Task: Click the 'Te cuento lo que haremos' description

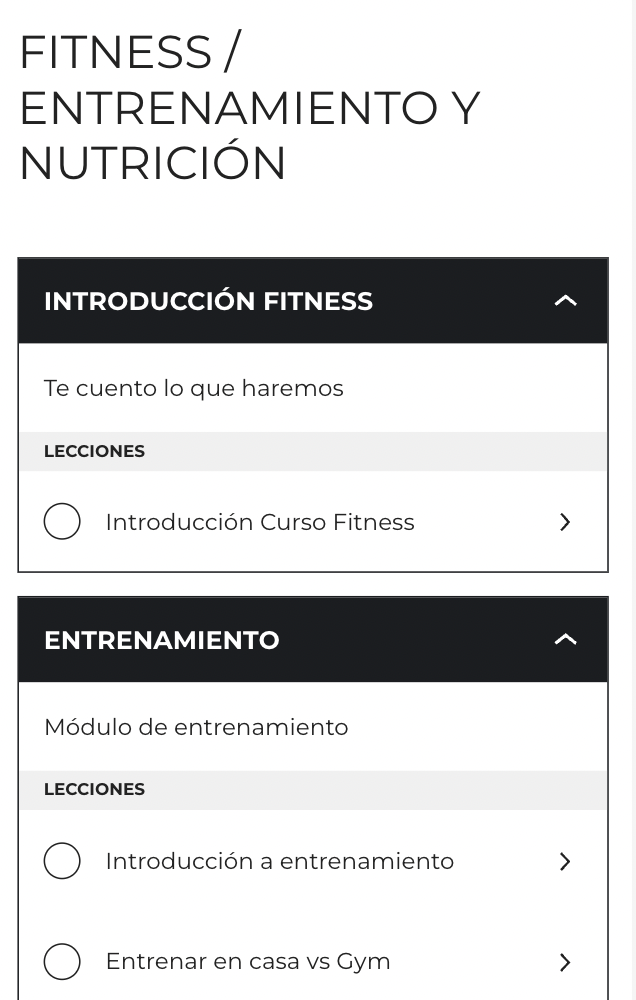Action: (x=193, y=388)
